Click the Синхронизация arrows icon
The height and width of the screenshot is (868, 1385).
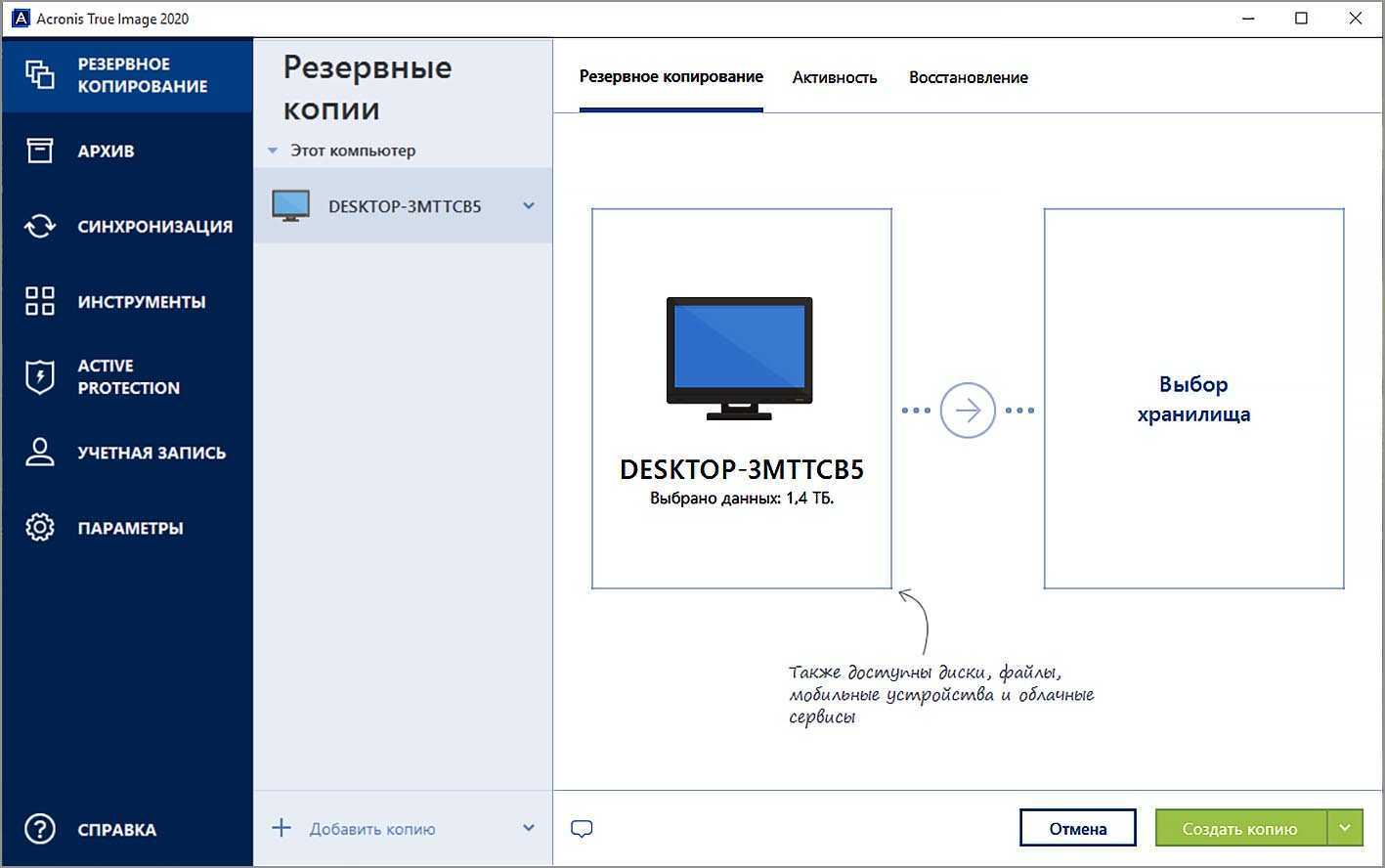40,226
